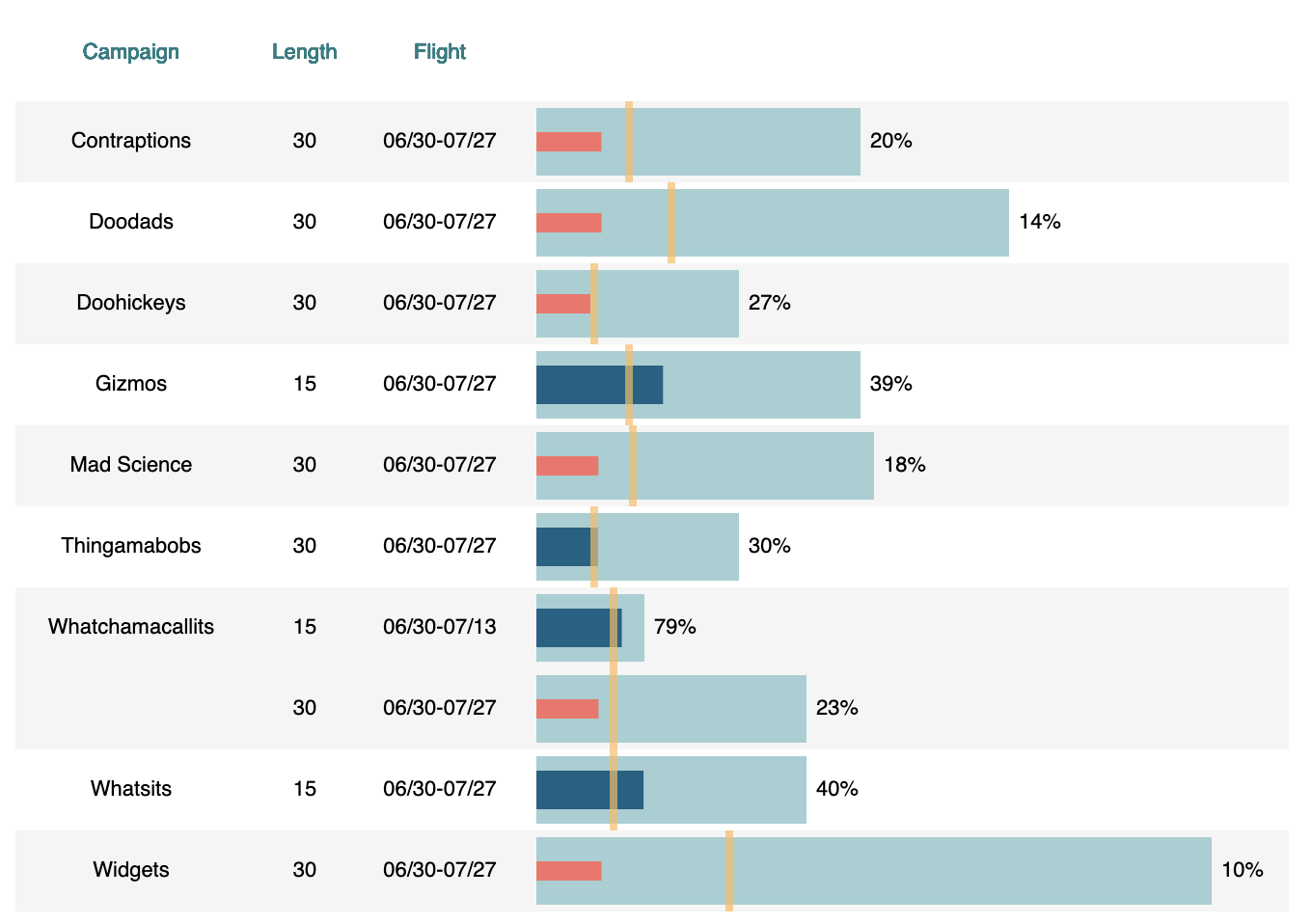Click the Flight column header
Viewport: 1312px width, 924px height.
(439, 52)
